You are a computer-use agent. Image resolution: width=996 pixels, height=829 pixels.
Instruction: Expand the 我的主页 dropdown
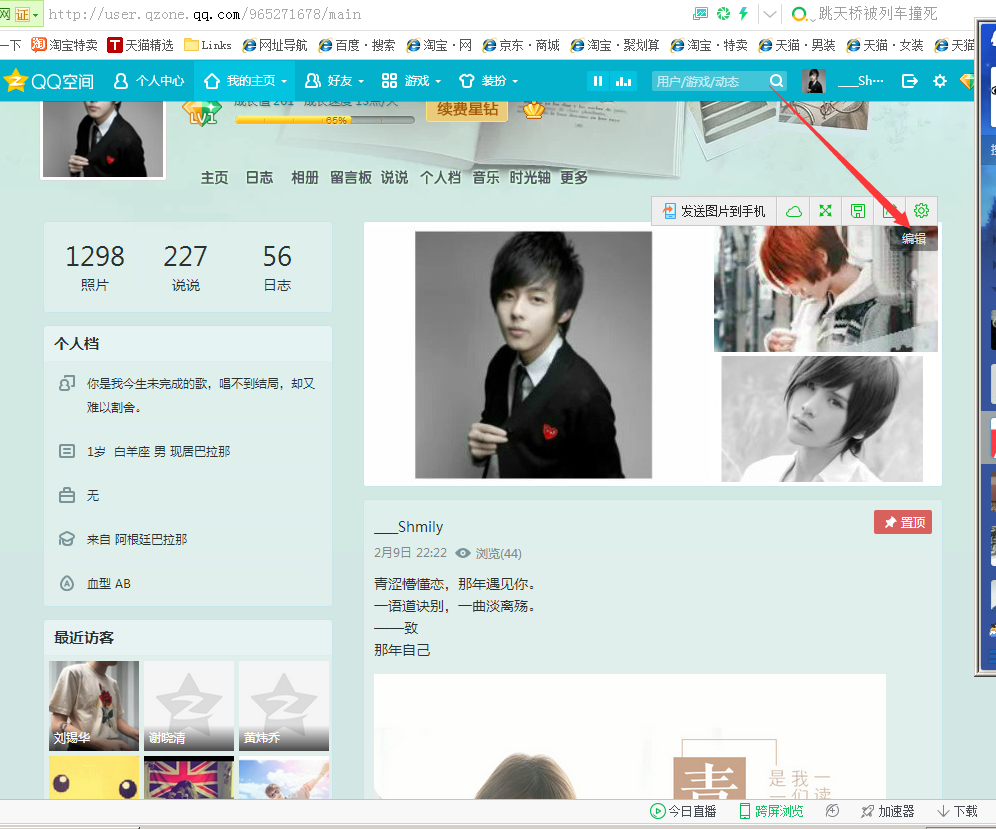[246, 81]
